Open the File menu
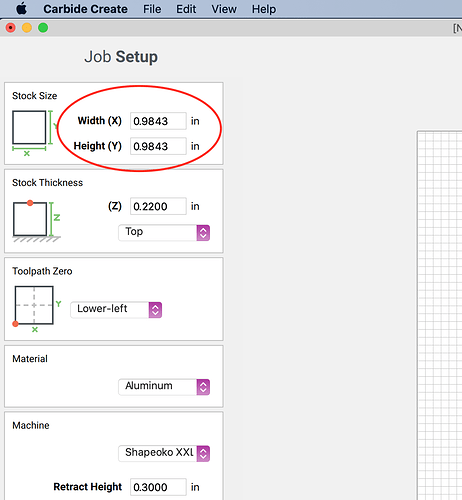462x500 pixels. [x=152, y=9]
